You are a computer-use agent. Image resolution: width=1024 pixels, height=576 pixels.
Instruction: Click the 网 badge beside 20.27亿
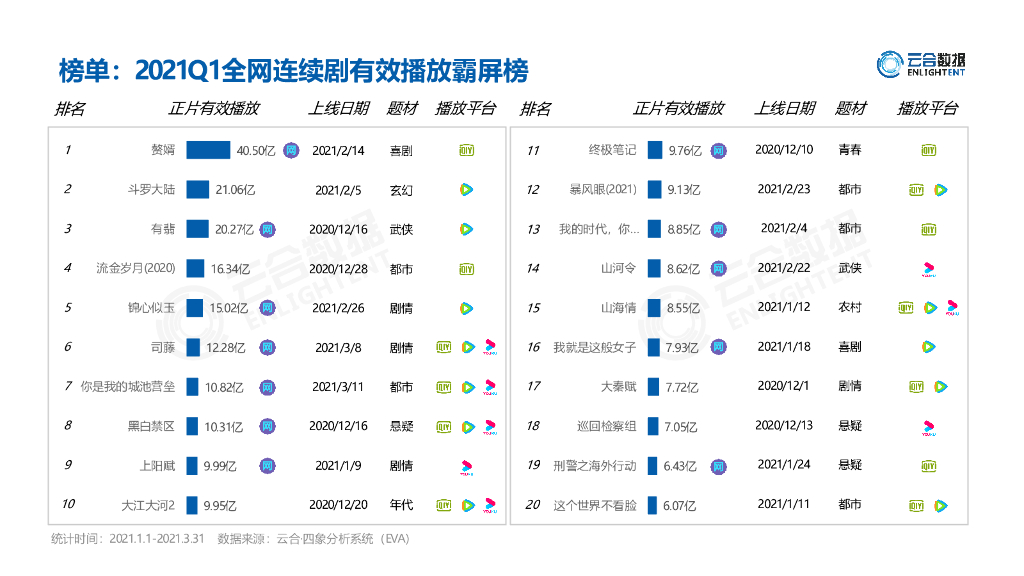pyautogui.click(x=267, y=230)
